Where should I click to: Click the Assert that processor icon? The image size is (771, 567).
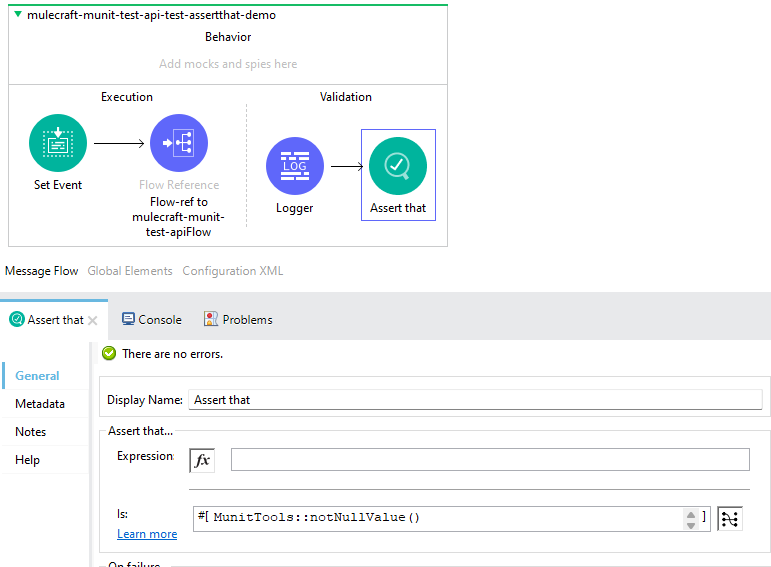click(x=398, y=166)
